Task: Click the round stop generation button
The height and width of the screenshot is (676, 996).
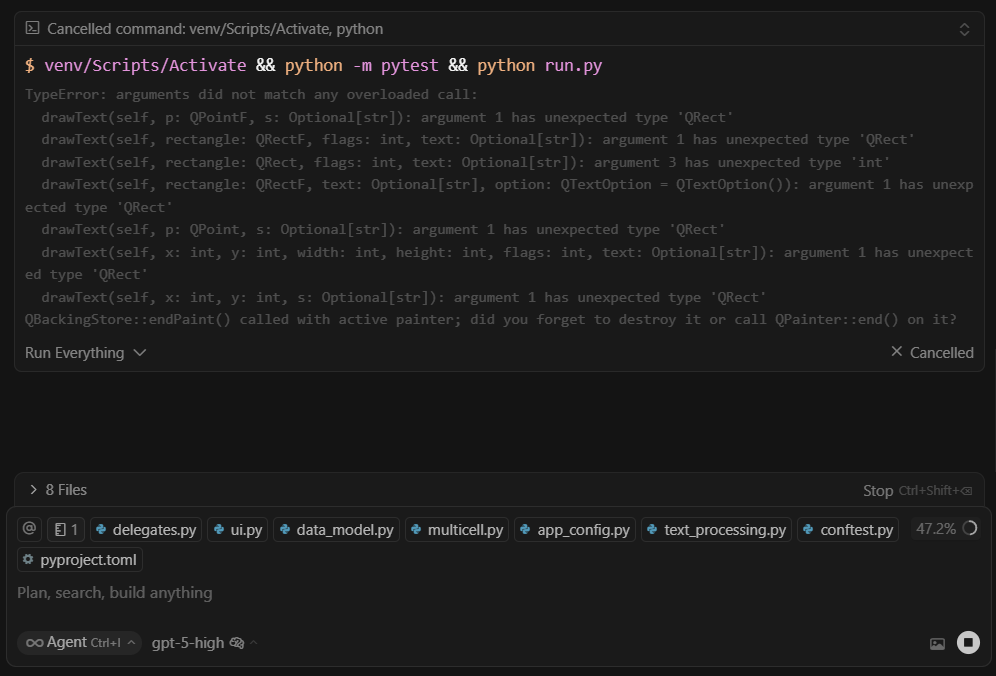Action: pos(968,642)
